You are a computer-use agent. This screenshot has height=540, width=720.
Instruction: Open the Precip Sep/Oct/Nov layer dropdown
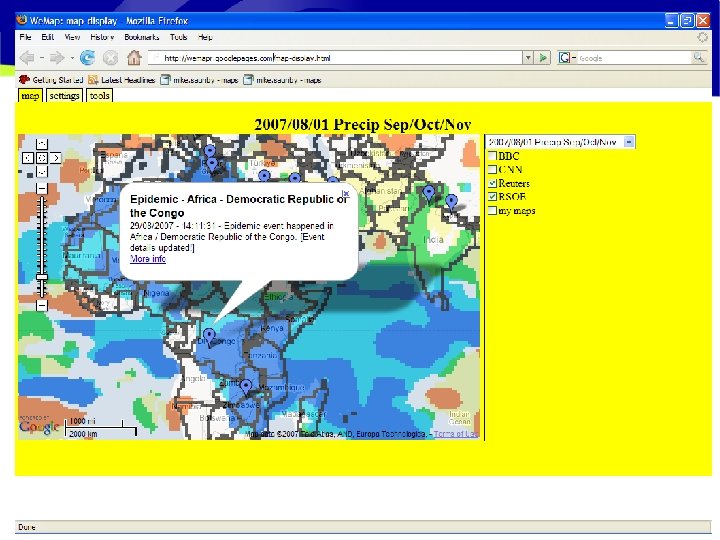pos(560,142)
